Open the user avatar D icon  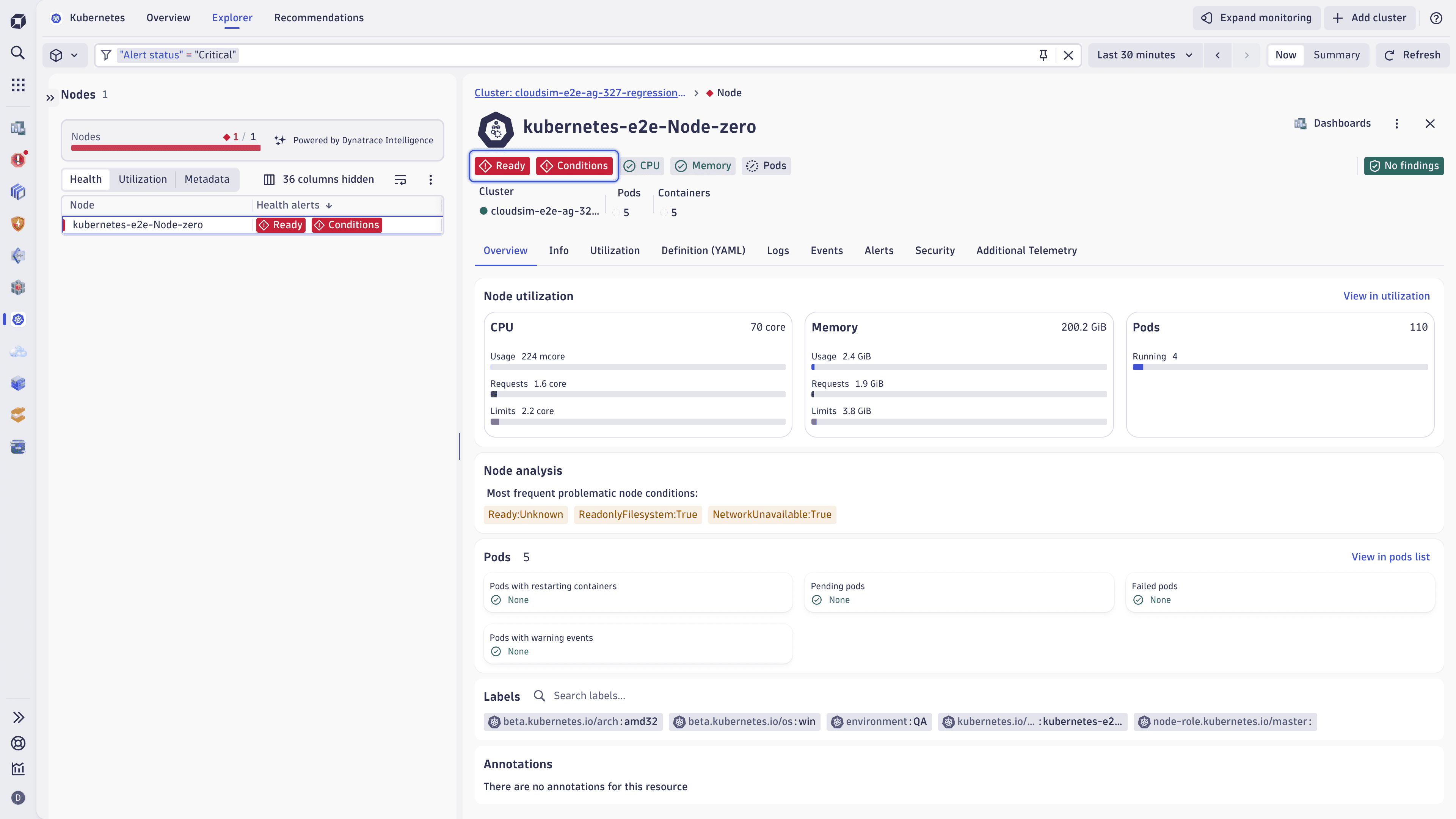click(x=18, y=797)
